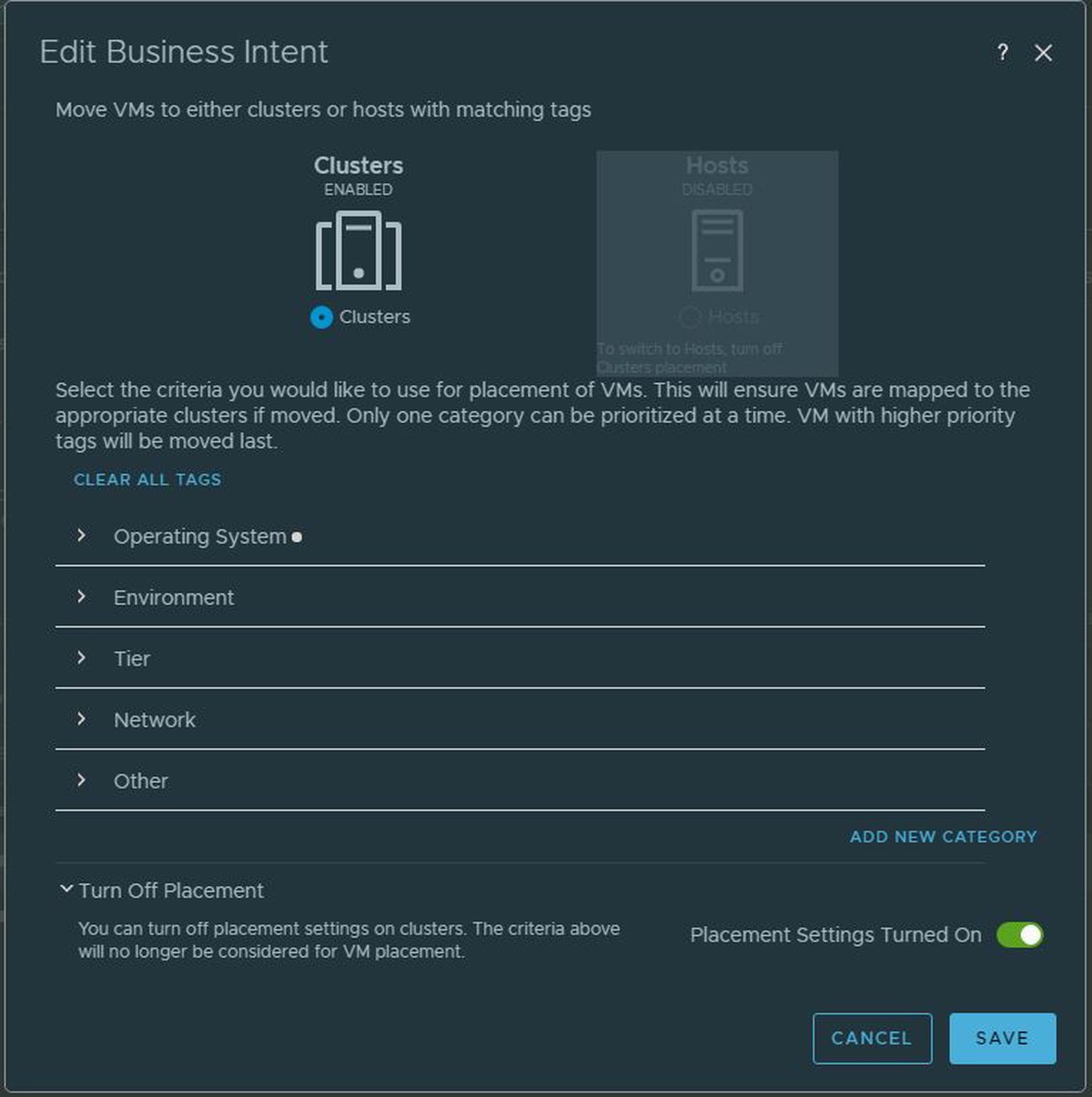
Task: Click the dot indicator beside Operating System
Action: [x=297, y=537]
